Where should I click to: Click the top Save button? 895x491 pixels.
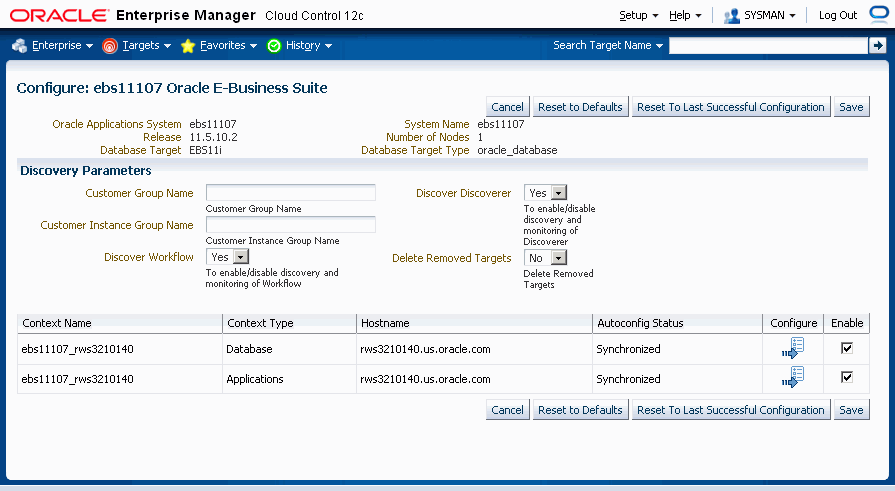(x=851, y=107)
